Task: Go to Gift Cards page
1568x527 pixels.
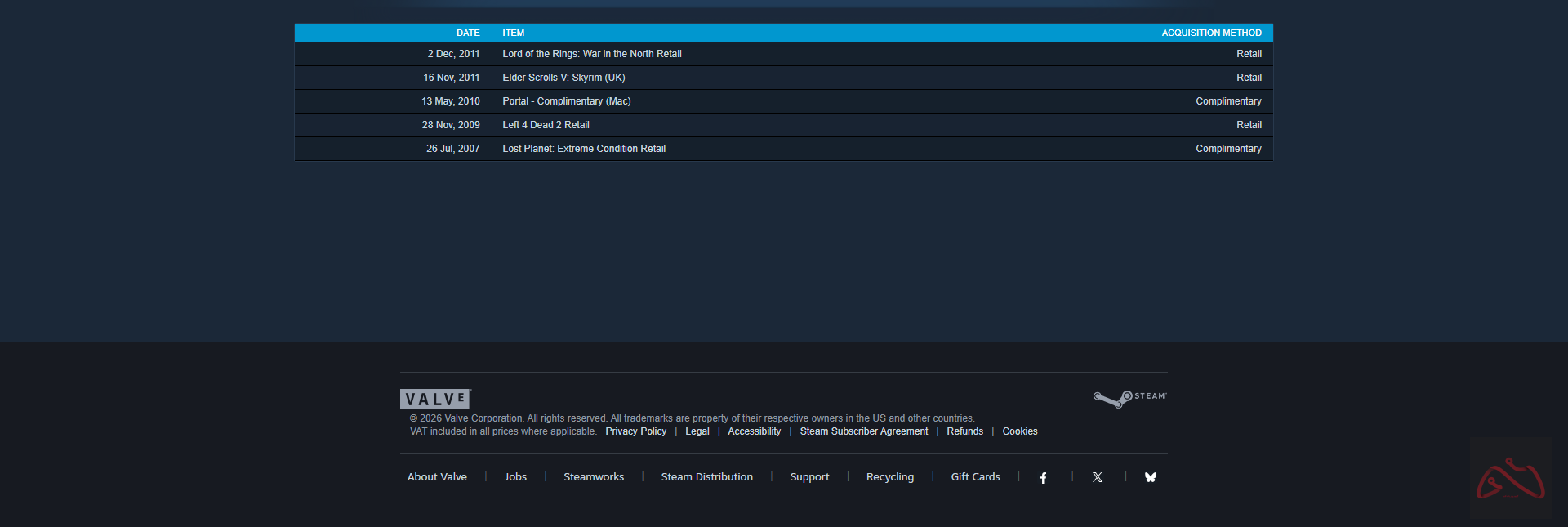Action: coord(975,477)
